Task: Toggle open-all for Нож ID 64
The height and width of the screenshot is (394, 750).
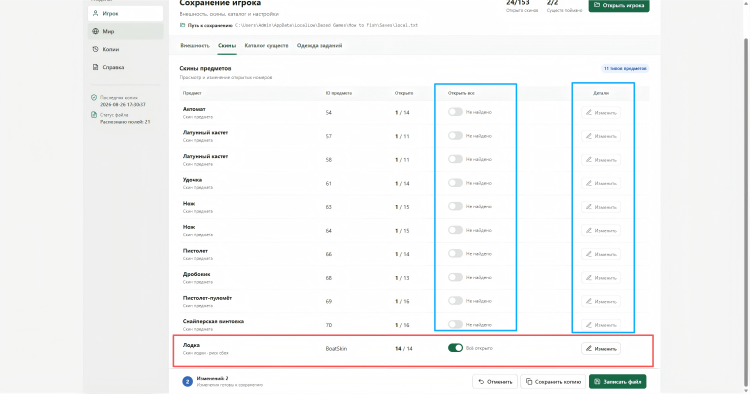Action: click(x=455, y=230)
